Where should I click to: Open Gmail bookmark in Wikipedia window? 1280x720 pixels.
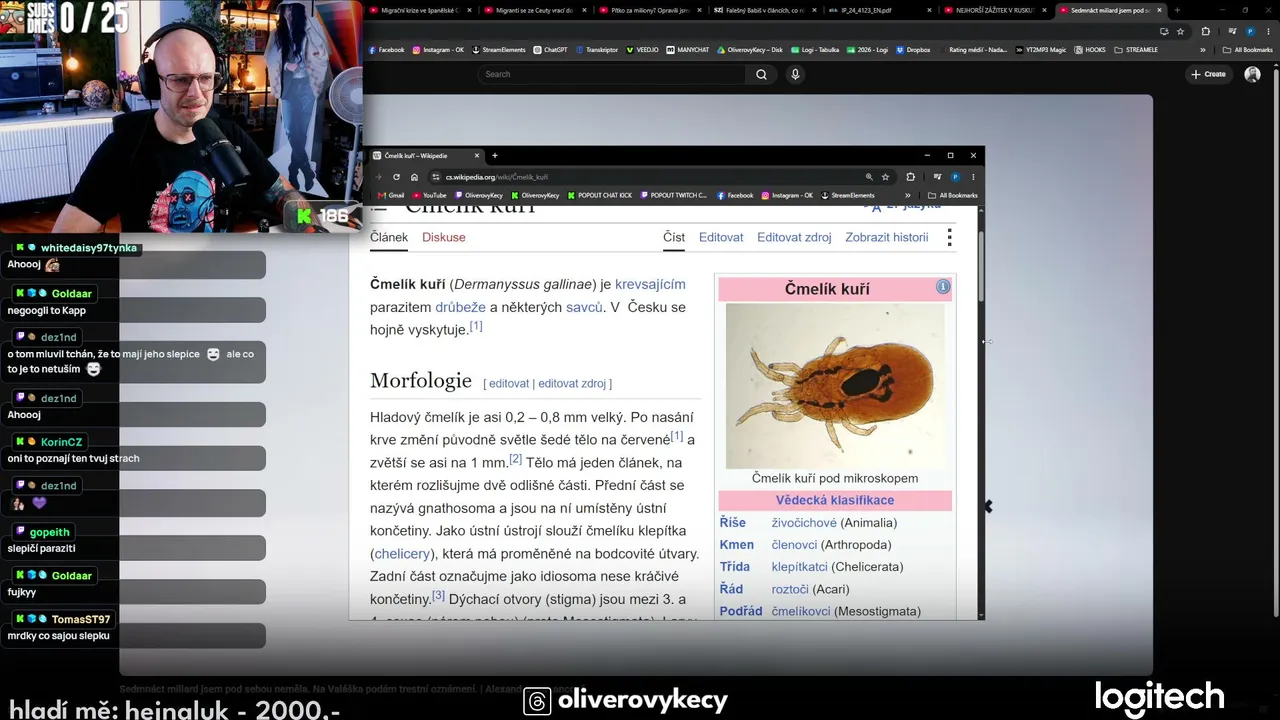[x=391, y=196]
